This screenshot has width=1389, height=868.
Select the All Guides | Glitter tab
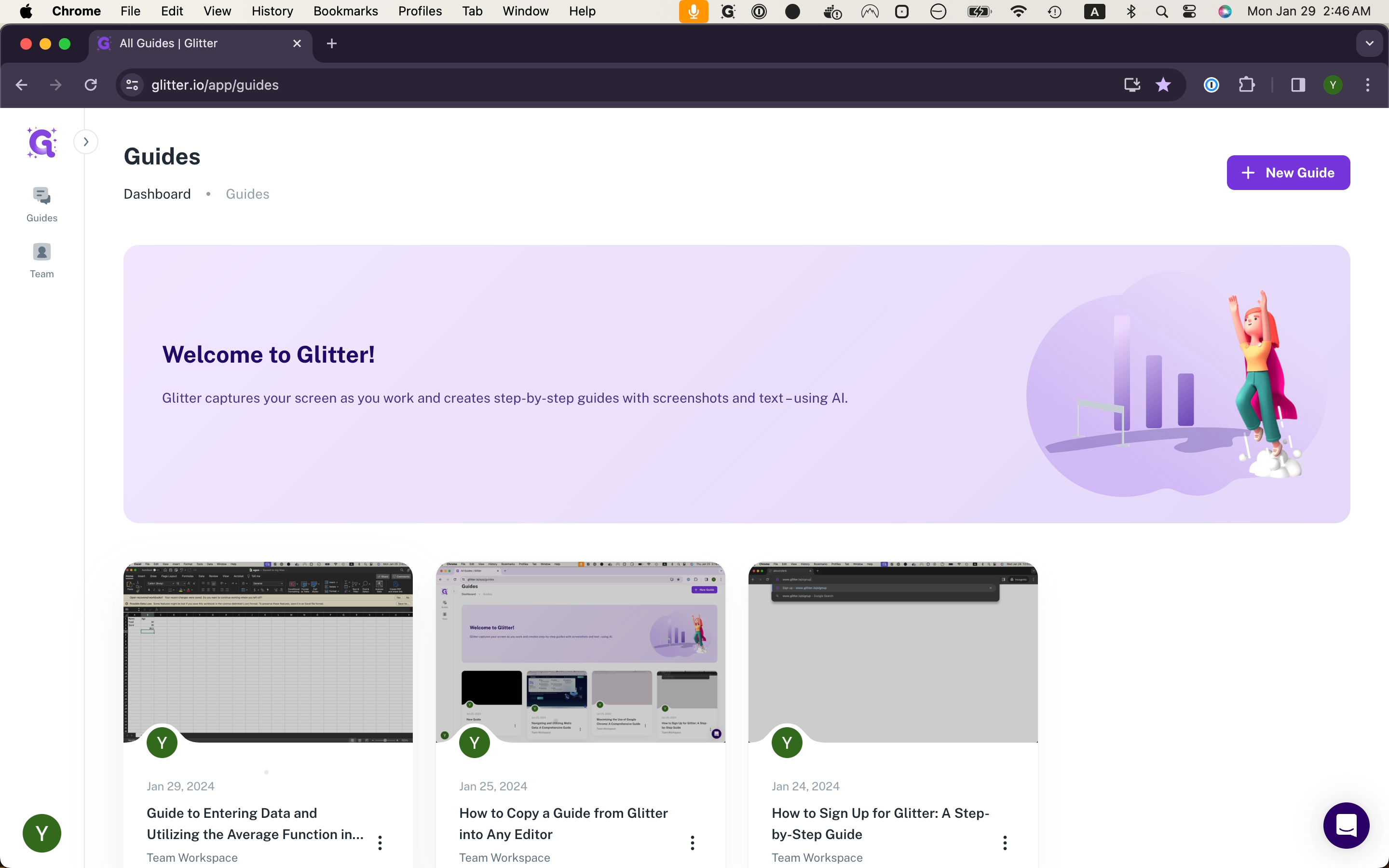pos(200,43)
